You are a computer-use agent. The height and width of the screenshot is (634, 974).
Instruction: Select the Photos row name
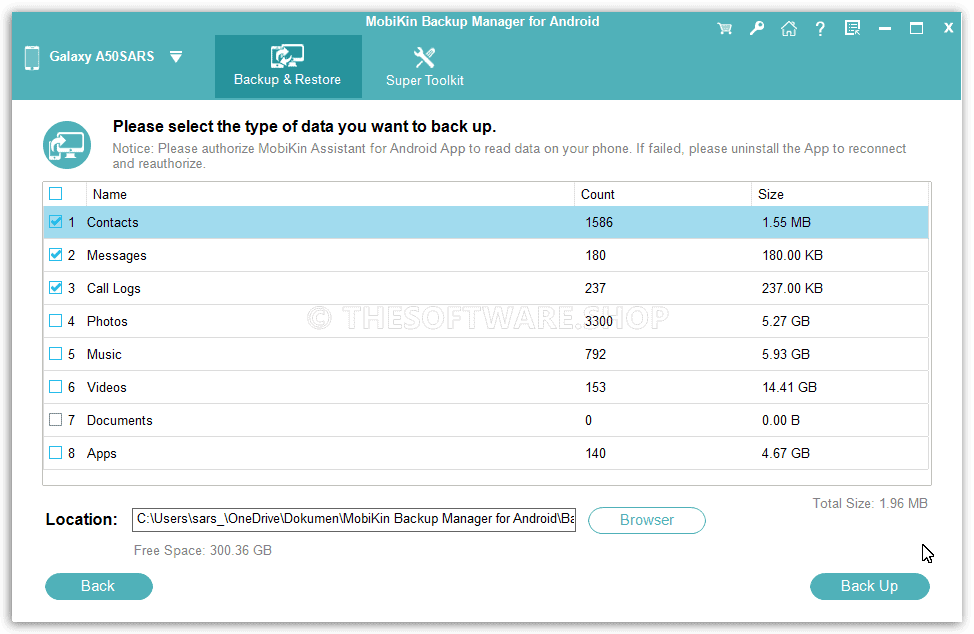coord(107,321)
